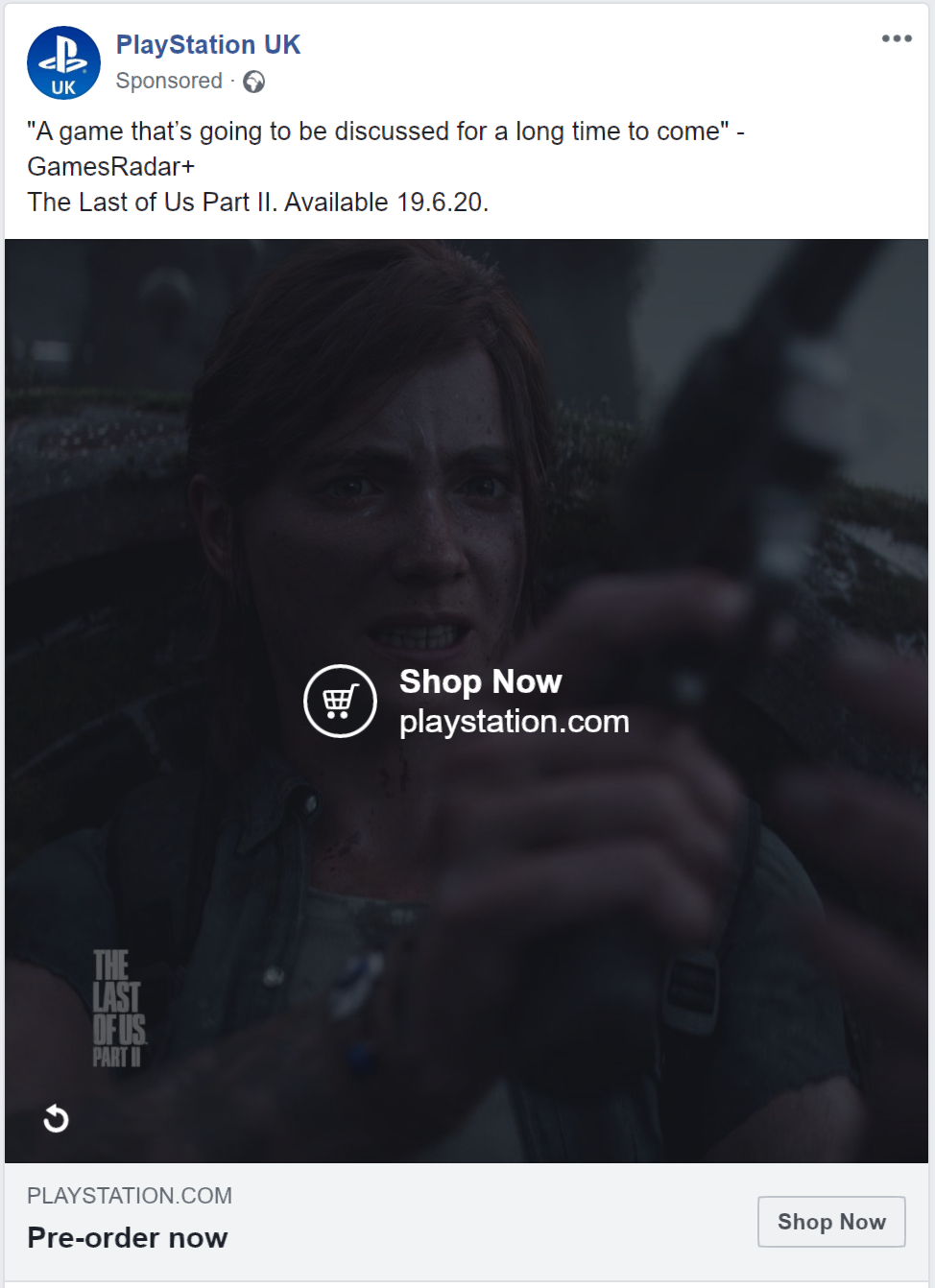Open playstation.com link on video overlay

[x=515, y=722]
